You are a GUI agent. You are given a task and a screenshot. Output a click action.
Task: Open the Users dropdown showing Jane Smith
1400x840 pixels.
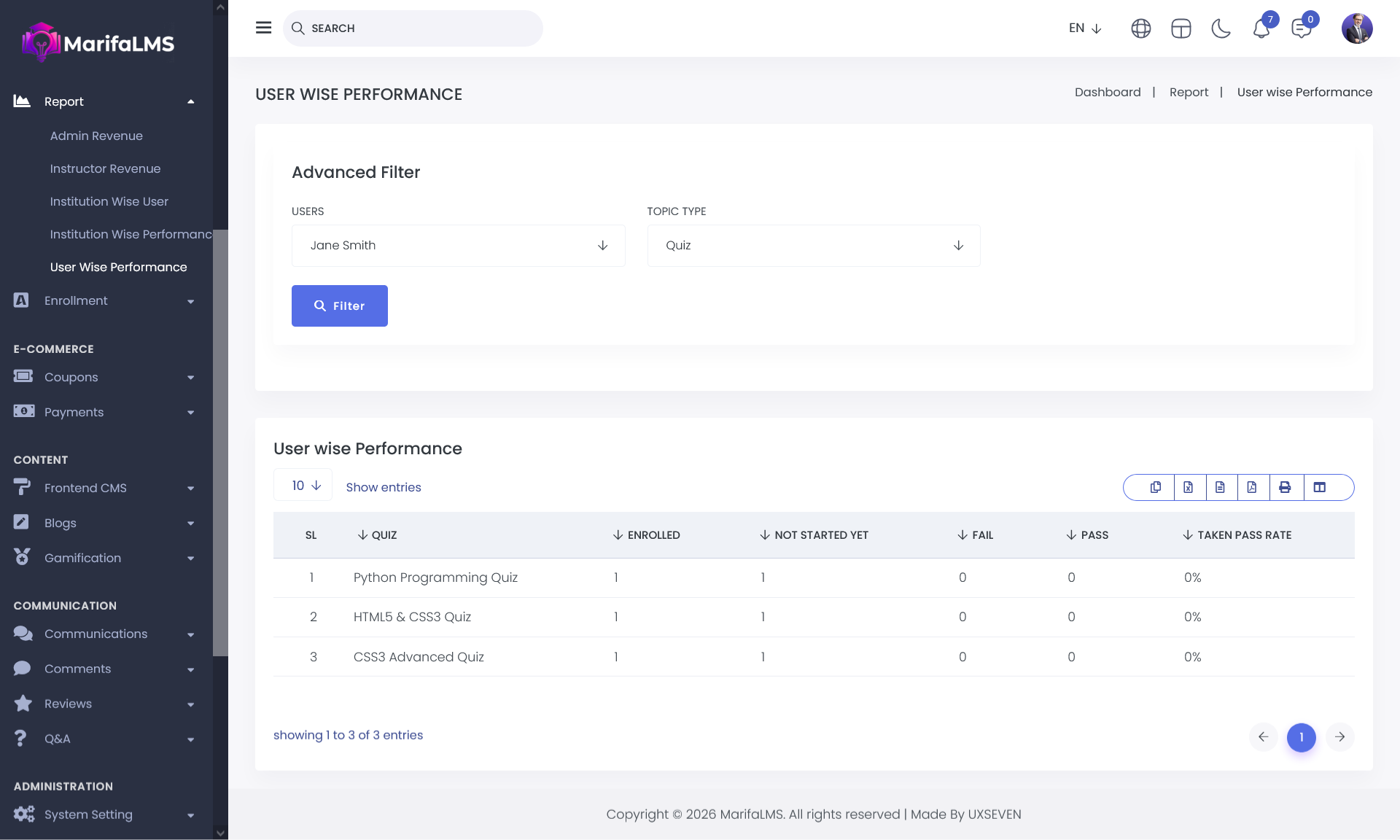[458, 246]
